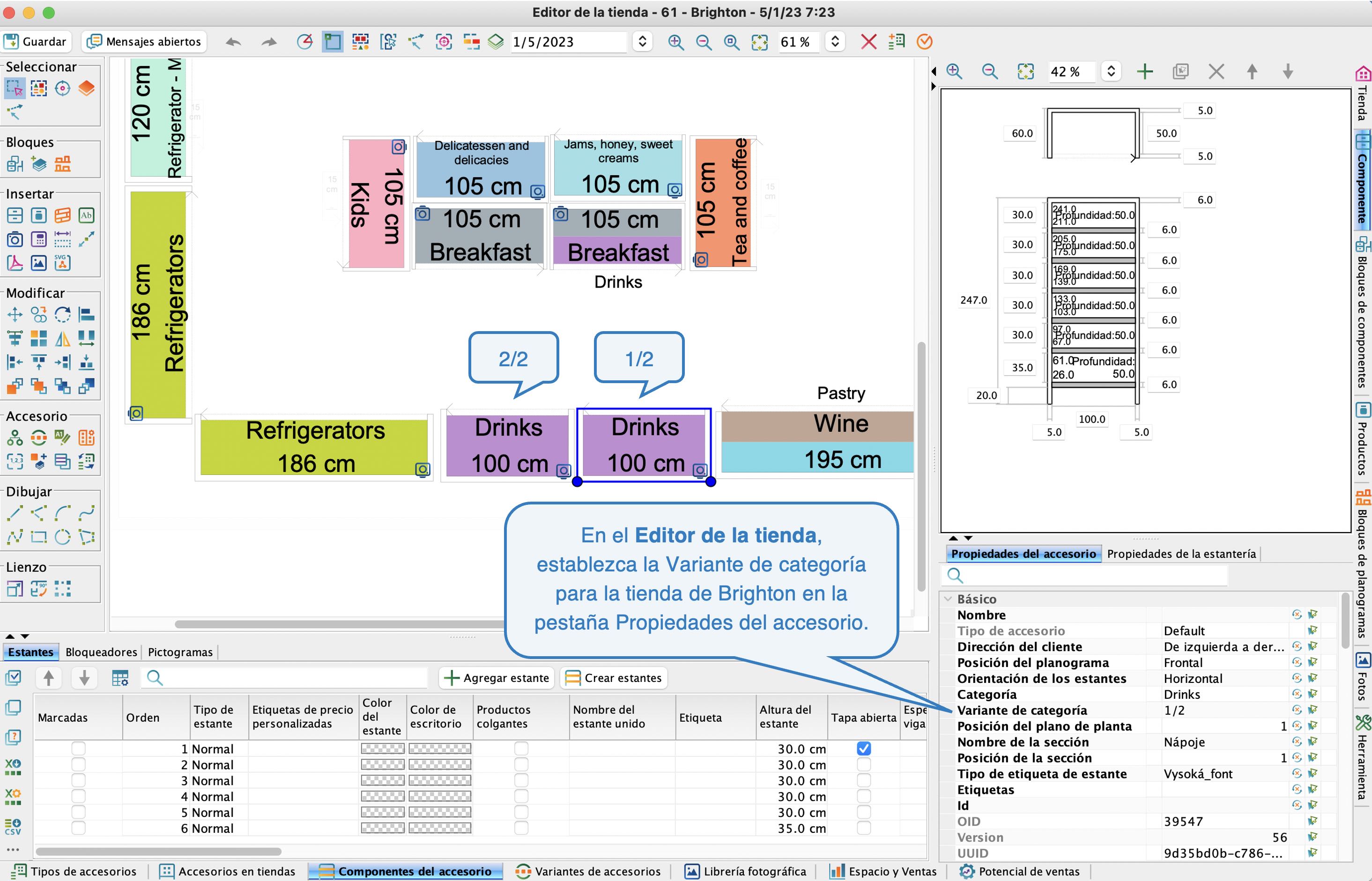The width and height of the screenshot is (1372, 881).
Task: Click the orange checkmark validate icon
Action: (925, 42)
